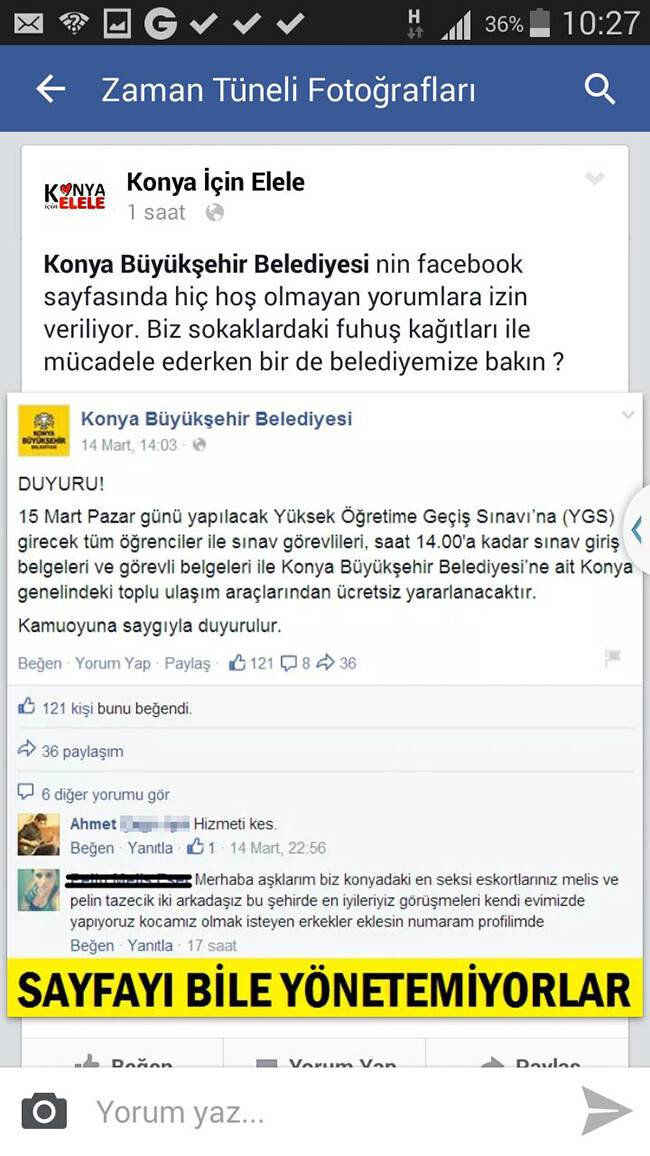Open the dropdown arrow on the Belediyesi post
Viewport: 650px width, 1156px height.
click(628, 416)
